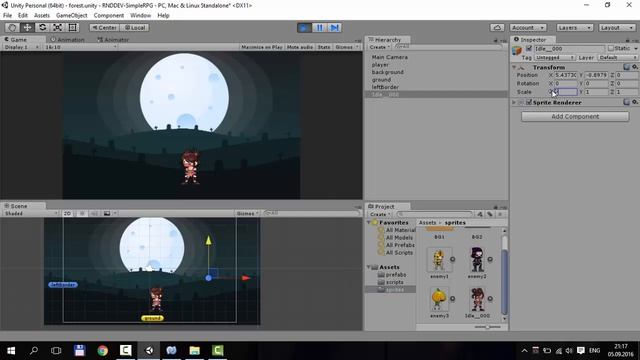The image size is (640, 360).
Task: Open the Layer dropdown showing Default
Action: 618,58
